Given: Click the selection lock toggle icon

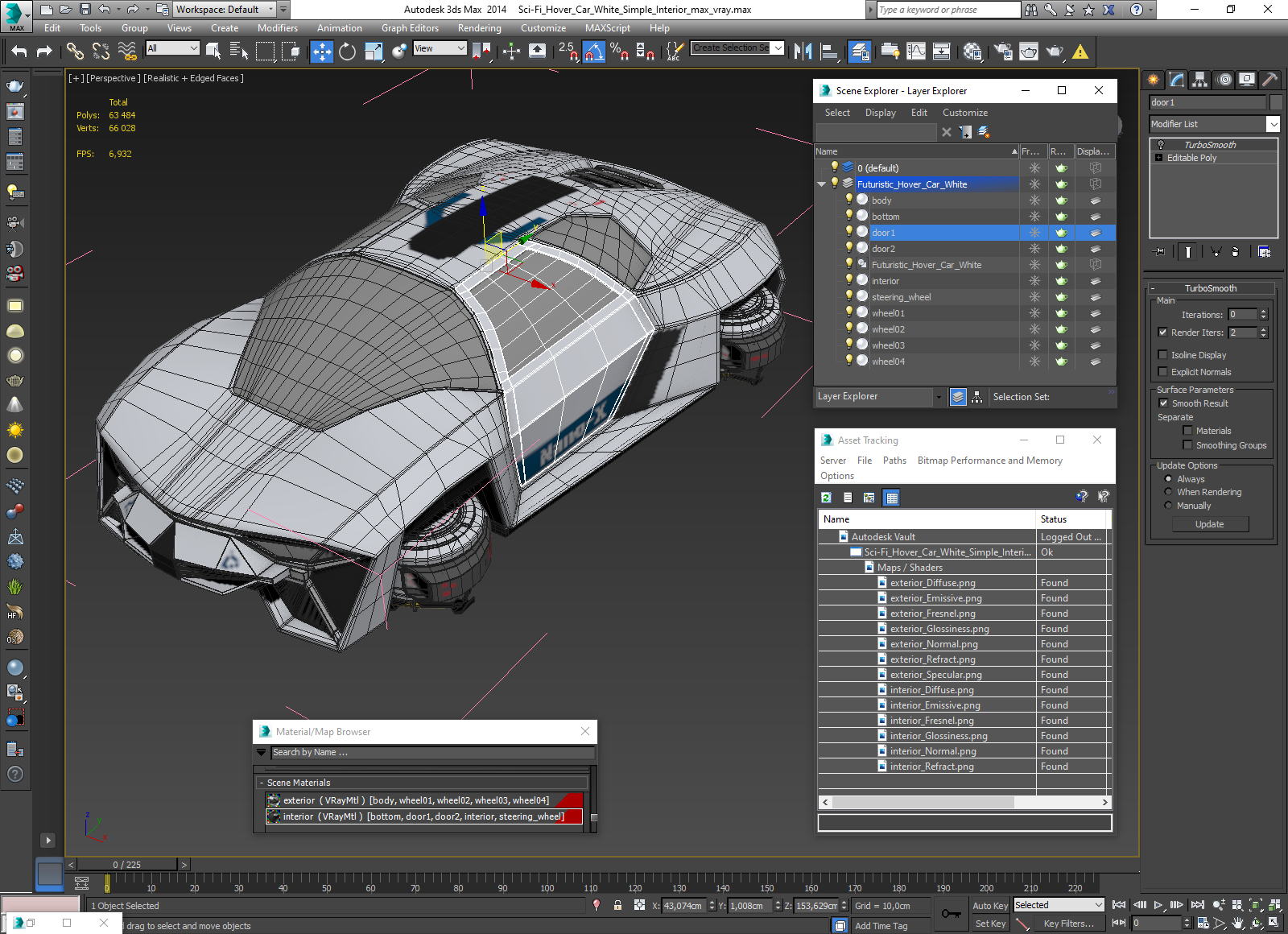Looking at the screenshot, I should point(617,905).
